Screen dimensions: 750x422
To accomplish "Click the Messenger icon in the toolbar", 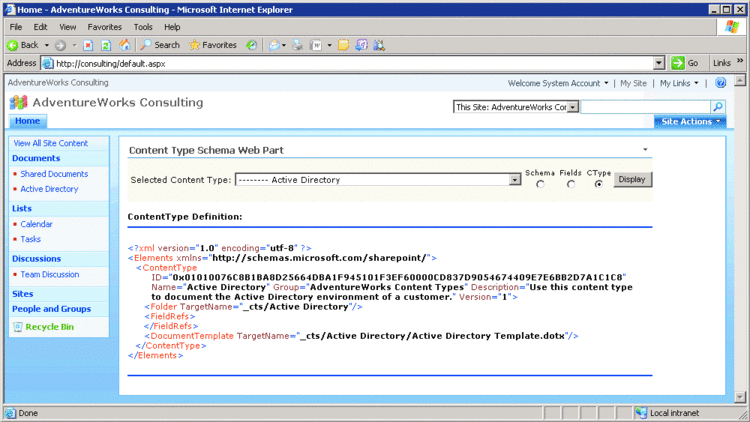I will tap(379, 45).
